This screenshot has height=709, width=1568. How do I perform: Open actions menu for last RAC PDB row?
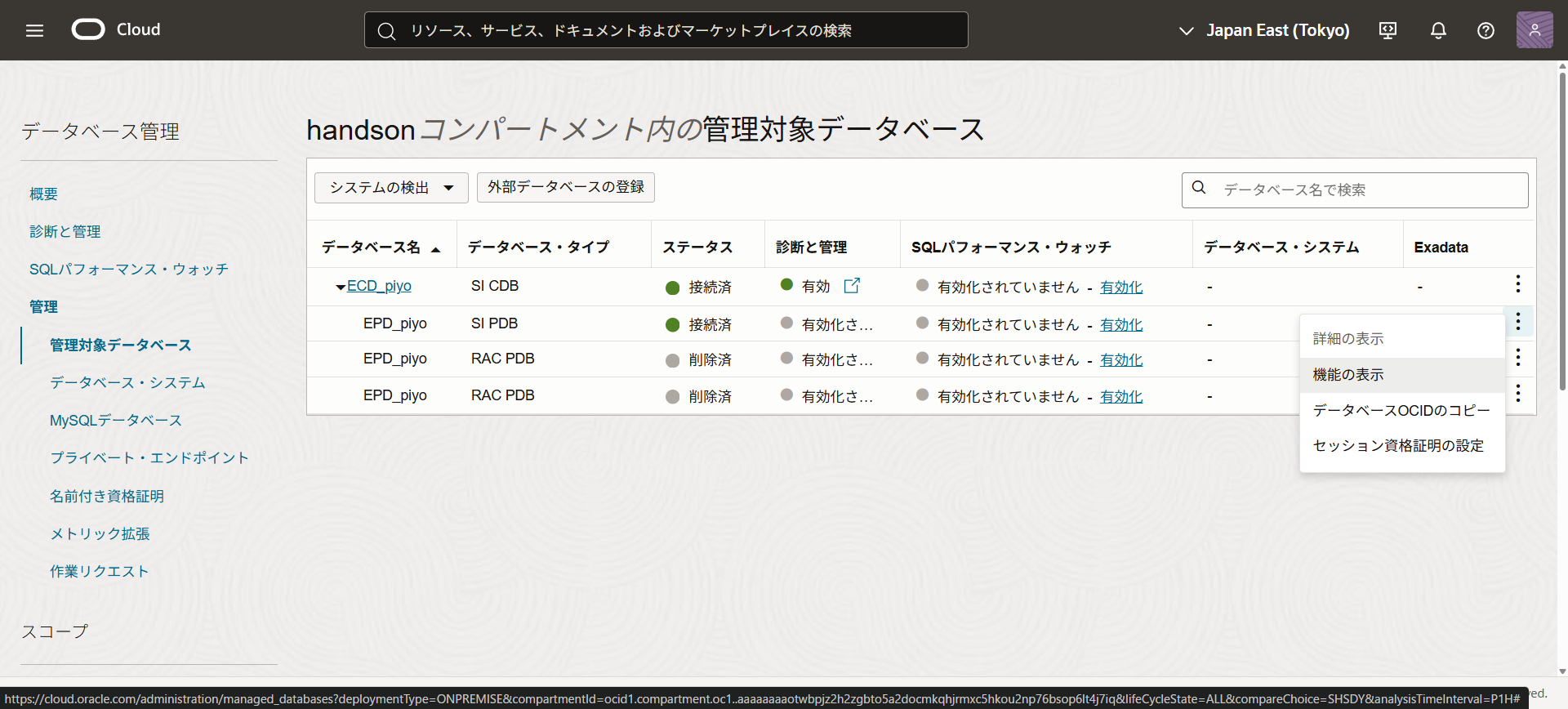1518,393
